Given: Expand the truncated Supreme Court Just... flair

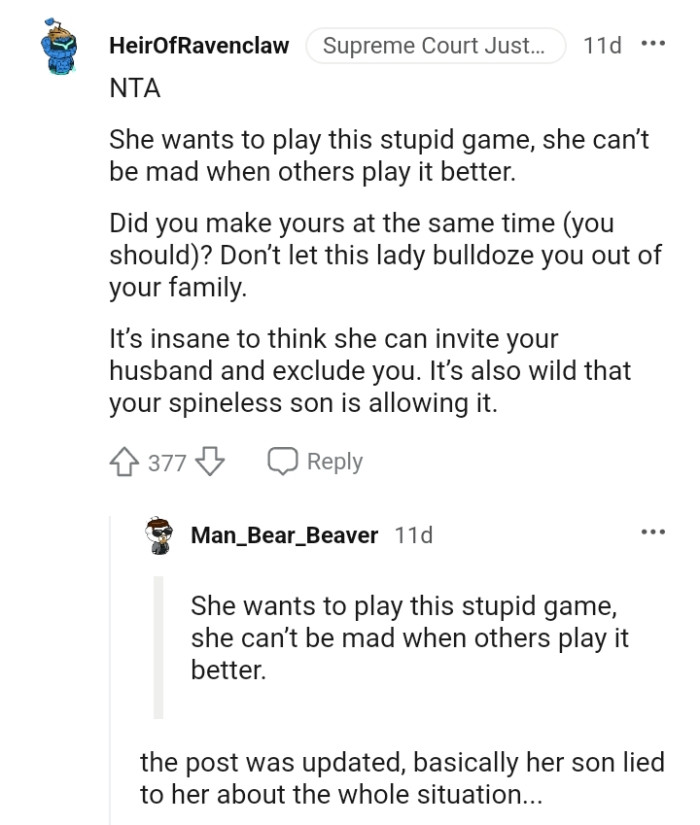Looking at the screenshot, I should coord(435,45).
